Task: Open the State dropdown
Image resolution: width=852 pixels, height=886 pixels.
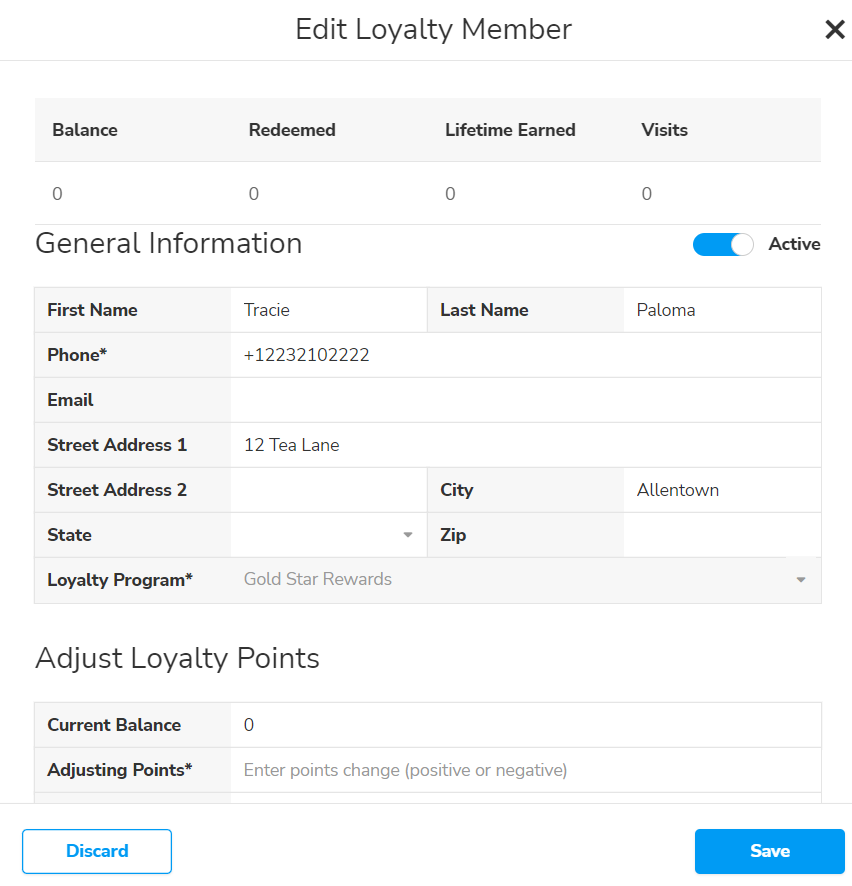Action: (328, 535)
